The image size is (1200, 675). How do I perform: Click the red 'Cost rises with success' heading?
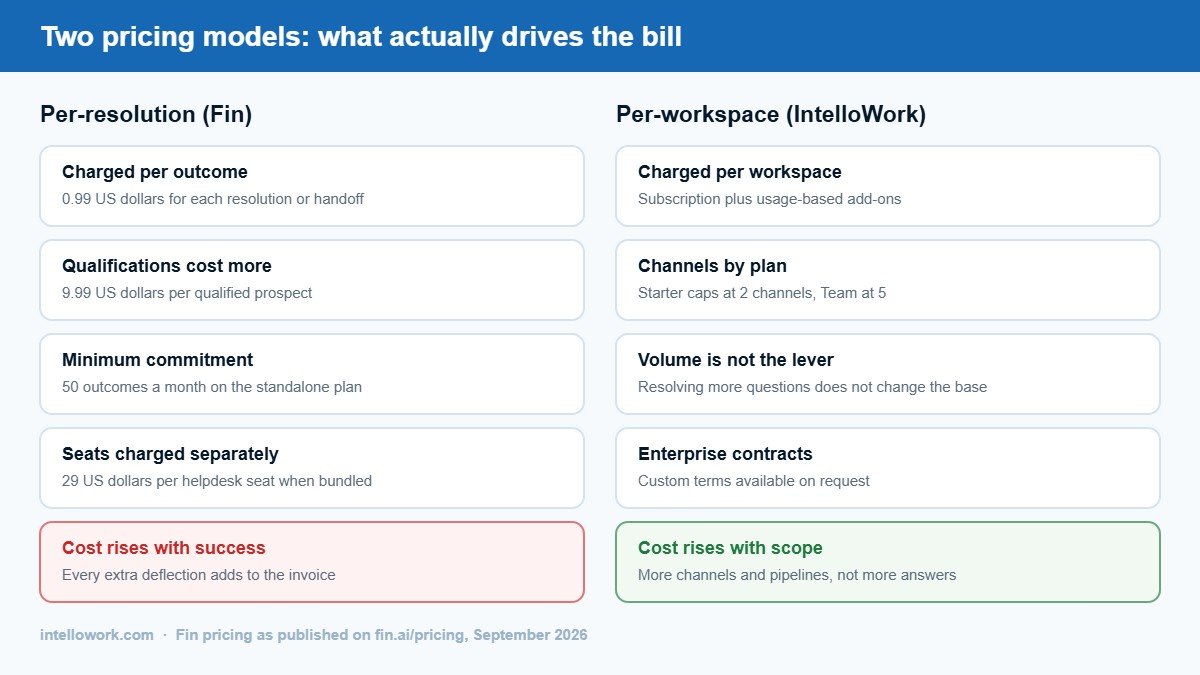pyautogui.click(x=164, y=548)
